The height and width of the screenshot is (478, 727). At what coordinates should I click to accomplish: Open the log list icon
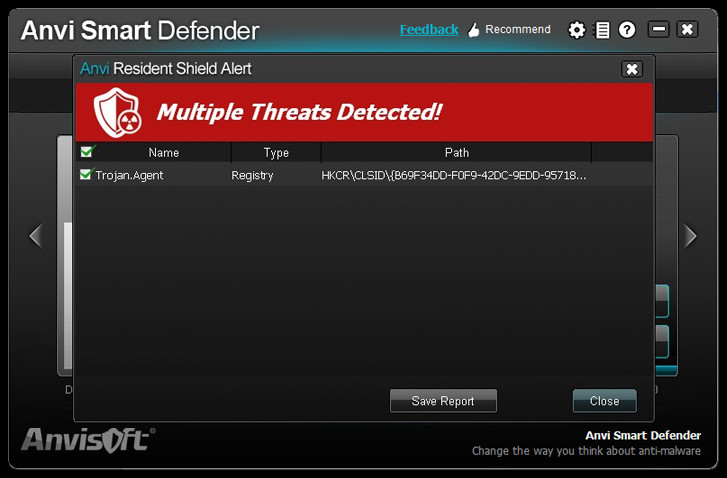tap(602, 31)
